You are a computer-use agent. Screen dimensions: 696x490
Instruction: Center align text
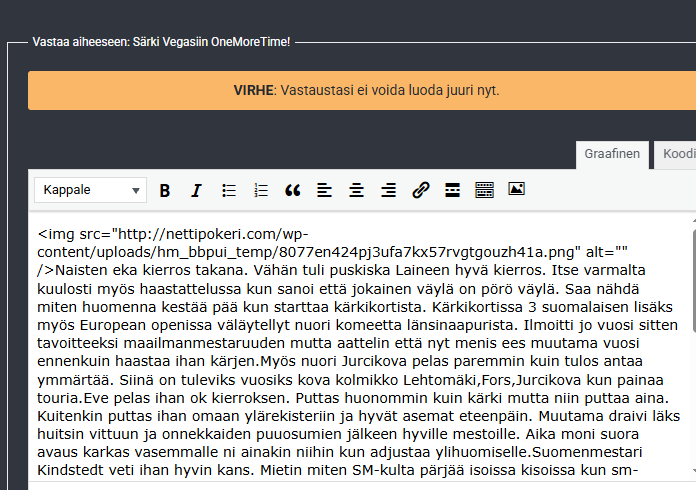click(356, 190)
